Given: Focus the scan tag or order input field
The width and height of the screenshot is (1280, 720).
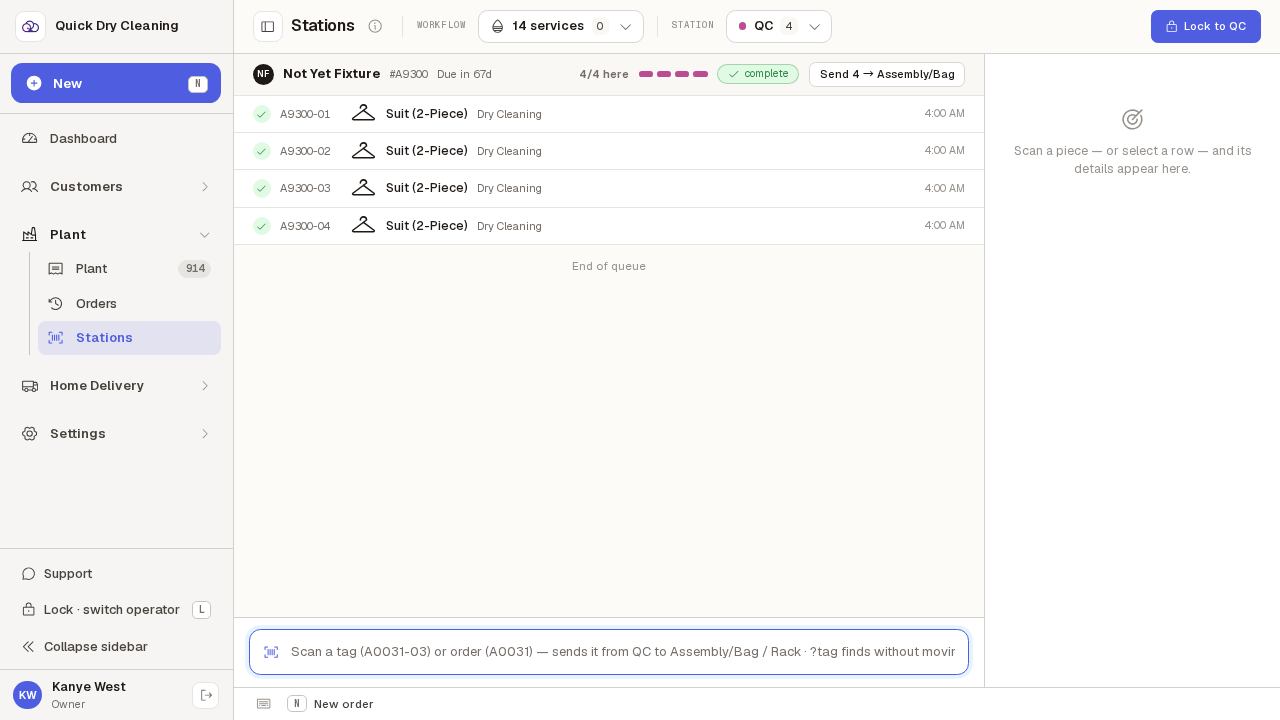Looking at the screenshot, I should 609,652.
